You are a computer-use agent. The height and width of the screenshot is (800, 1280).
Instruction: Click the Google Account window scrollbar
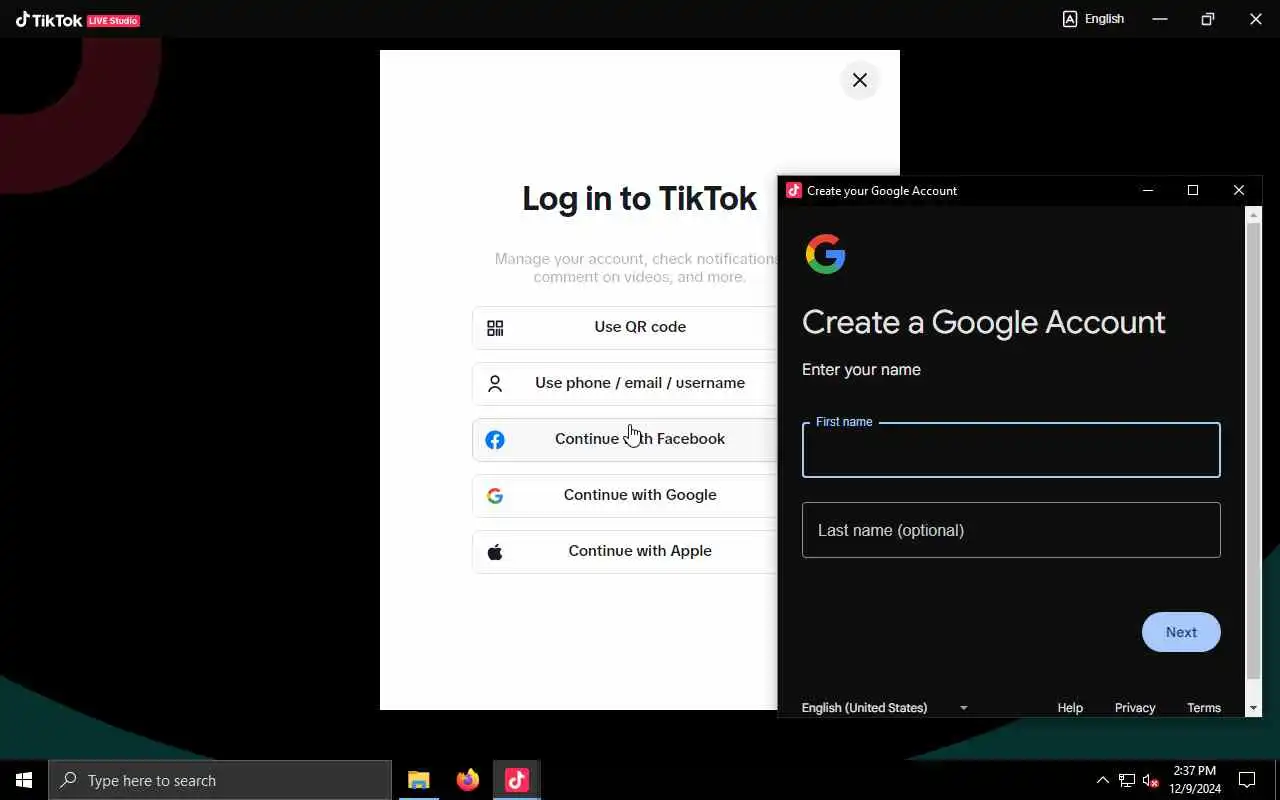tap(1254, 450)
